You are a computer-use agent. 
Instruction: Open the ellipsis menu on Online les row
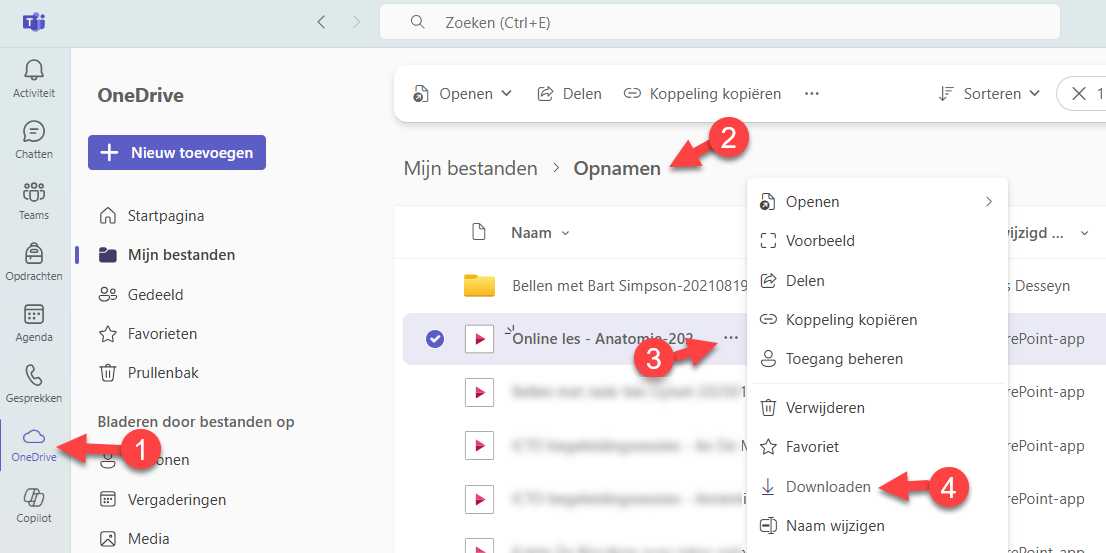pos(731,339)
